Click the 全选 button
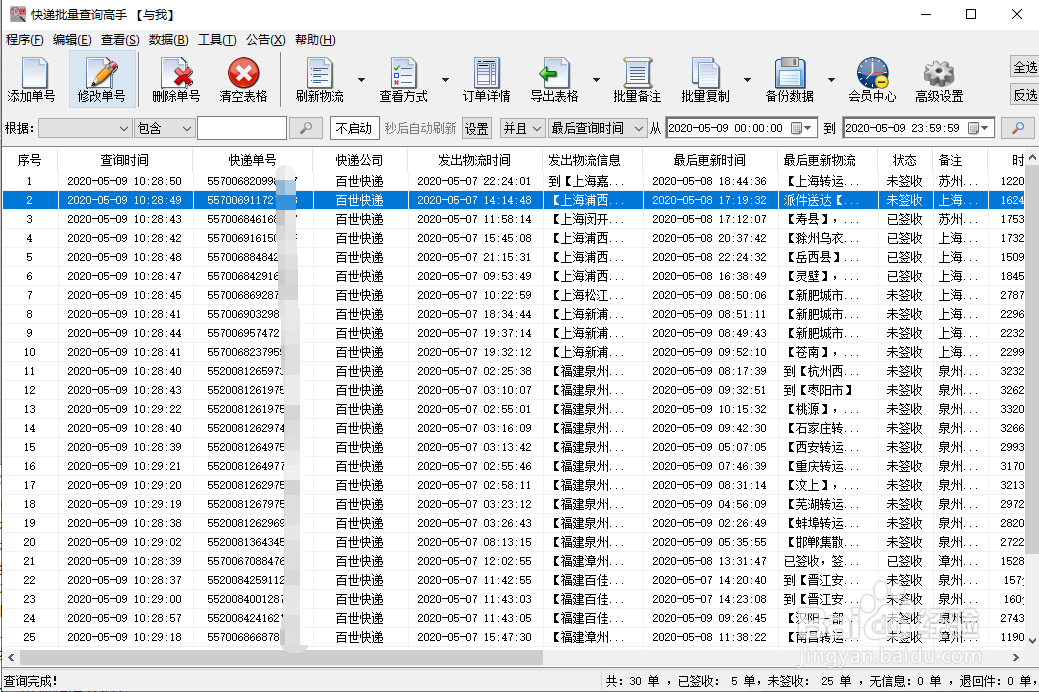The image size is (1039, 692). (1024, 67)
